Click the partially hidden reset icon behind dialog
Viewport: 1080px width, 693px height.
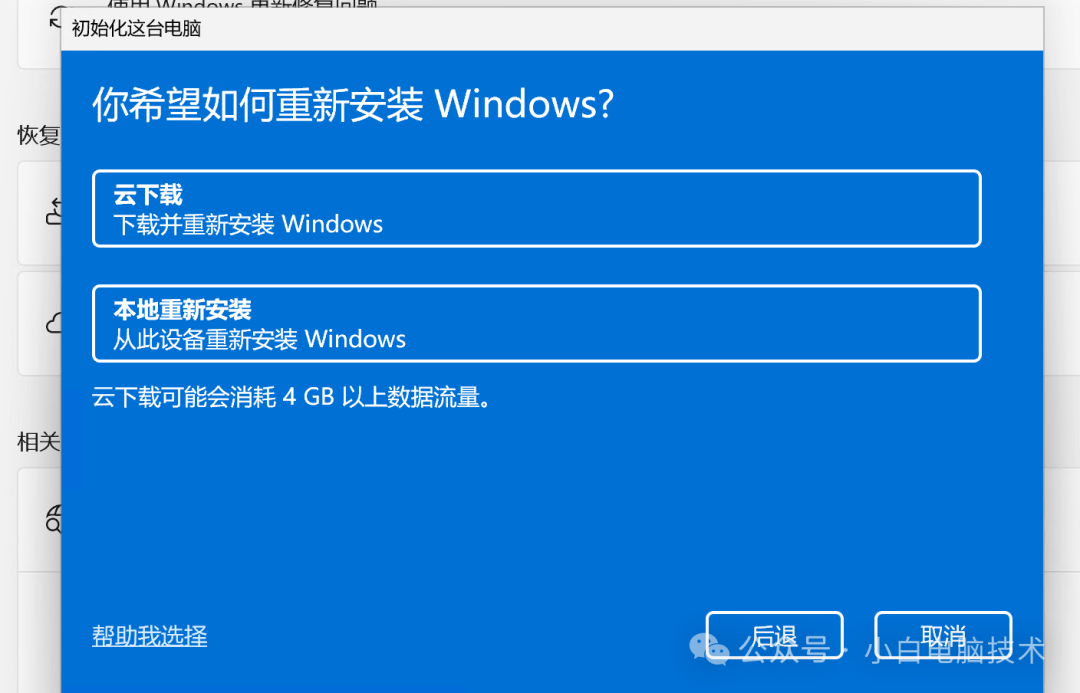coord(55,18)
